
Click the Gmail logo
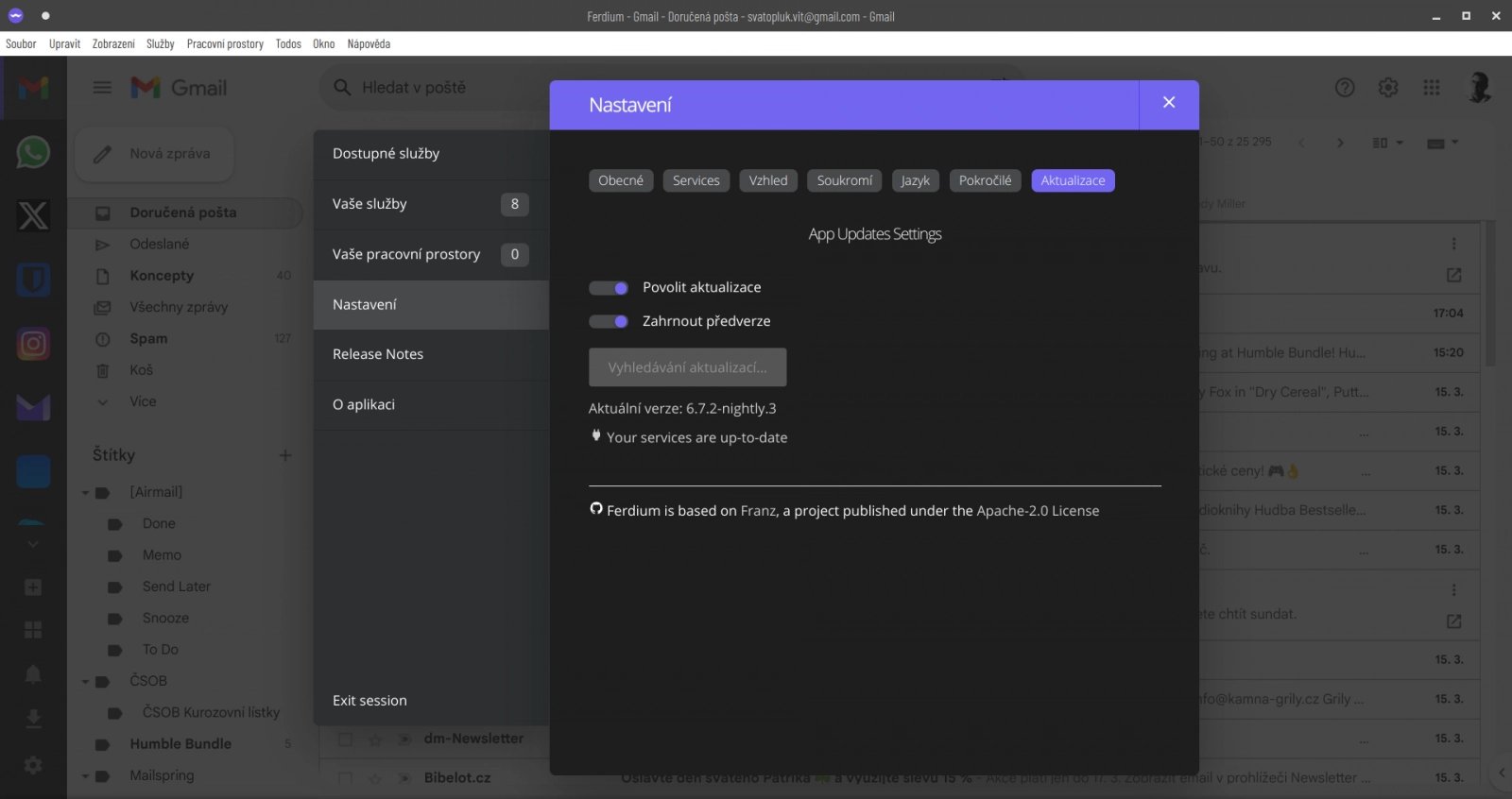point(179,88)
